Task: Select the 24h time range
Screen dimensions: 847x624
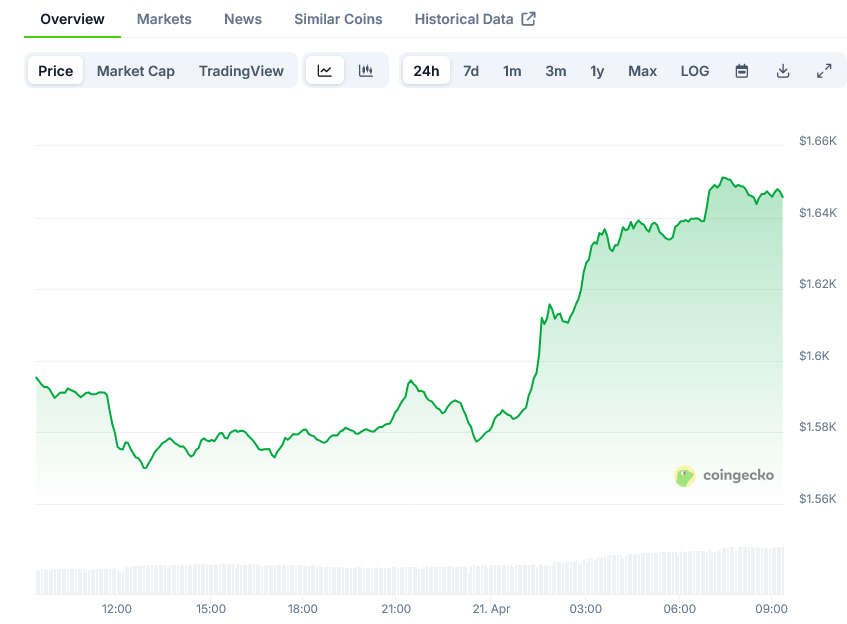Action: point(426,71)
